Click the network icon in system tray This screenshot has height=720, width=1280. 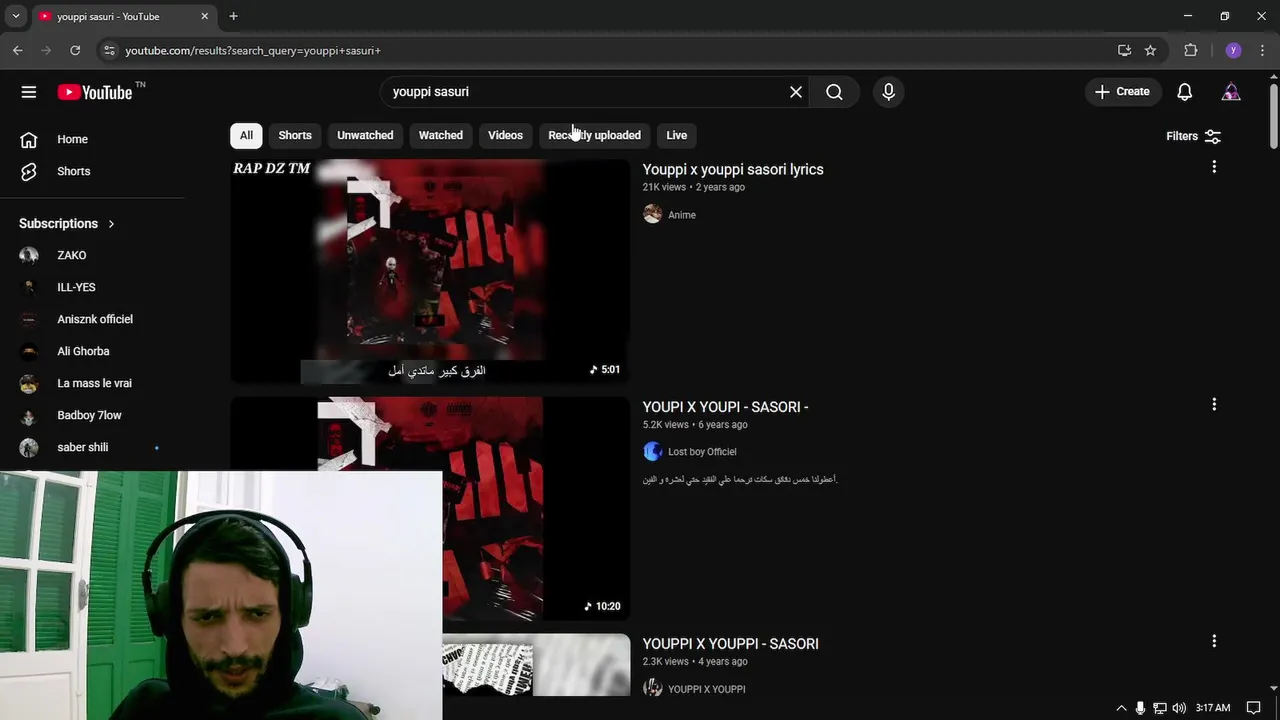tap(1159, 708)
